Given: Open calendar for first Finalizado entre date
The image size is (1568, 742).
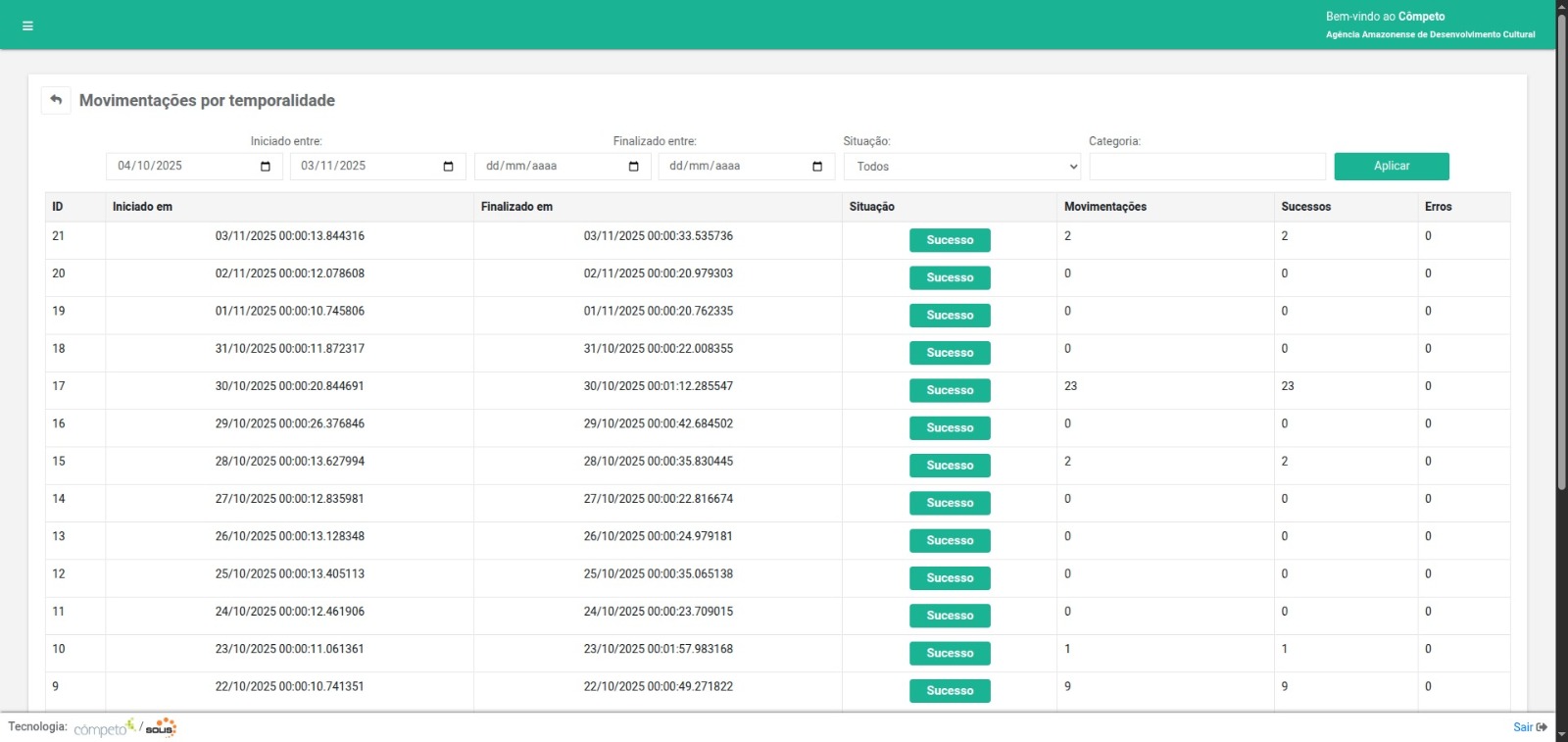Looking at the screenshot, I should (633, 167).
